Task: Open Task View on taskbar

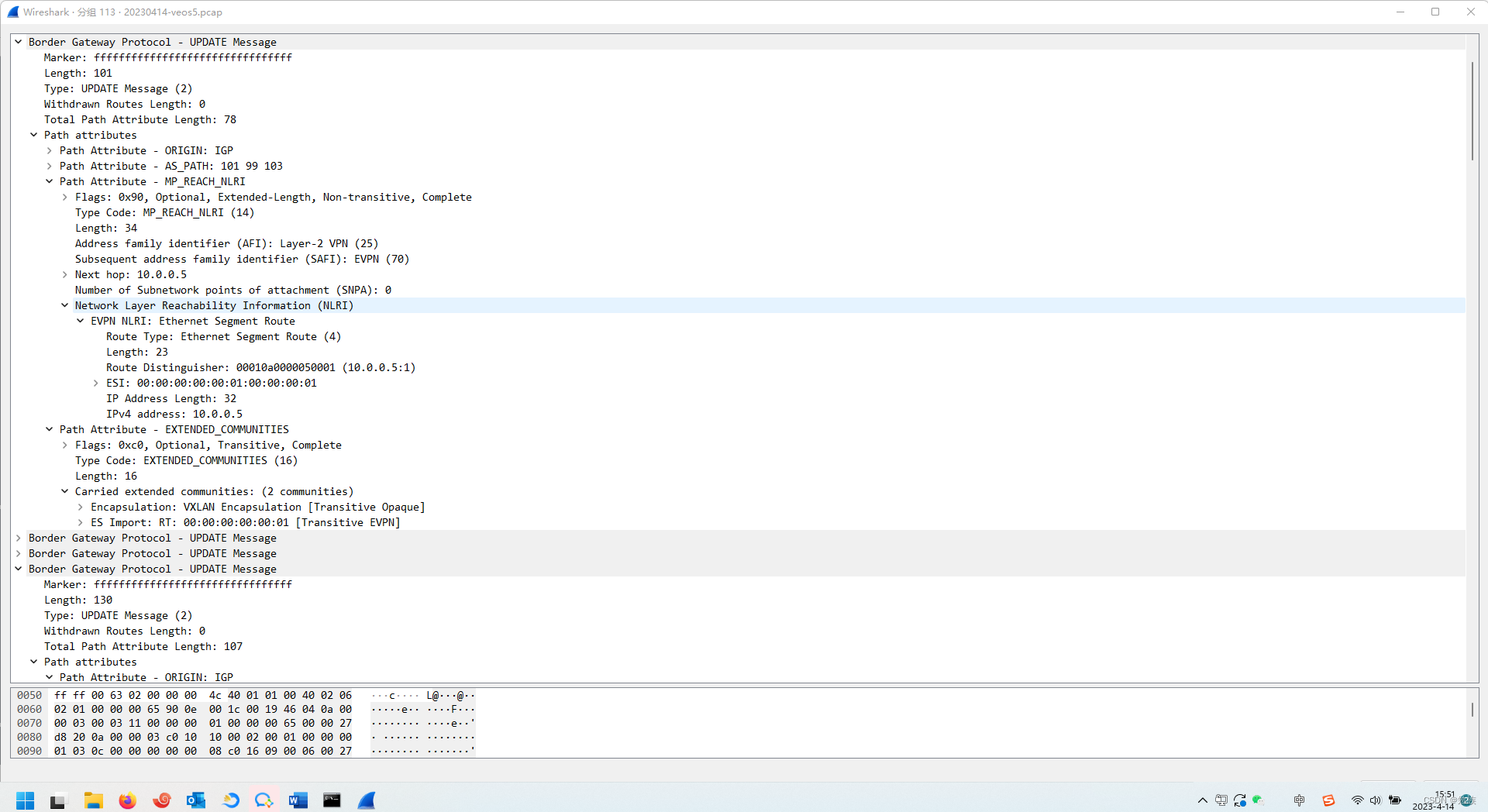Action: (x=58, y=800)
